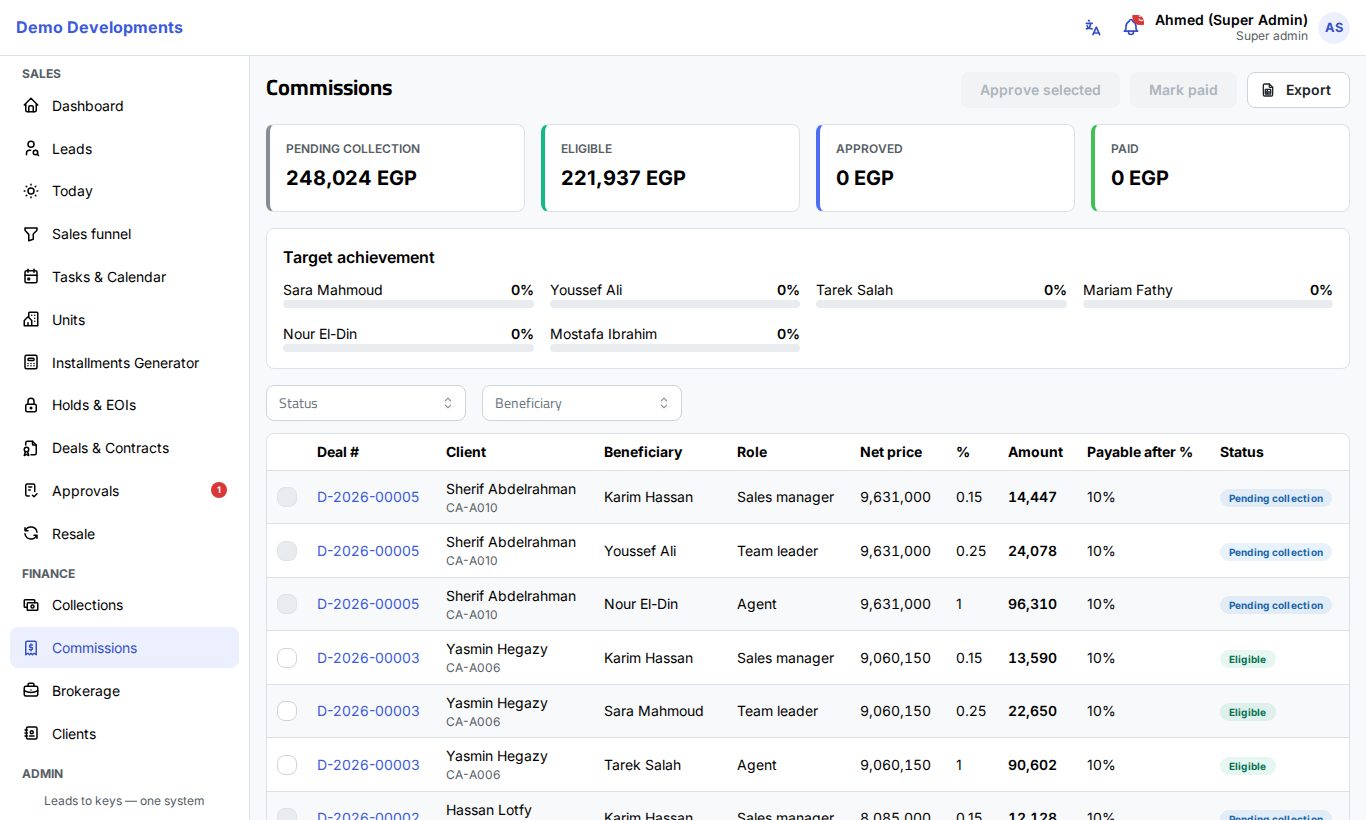Click the Eligible 221,937 EGP card
Viewport: 1366px width, 820px height.
tap(670, 168)
